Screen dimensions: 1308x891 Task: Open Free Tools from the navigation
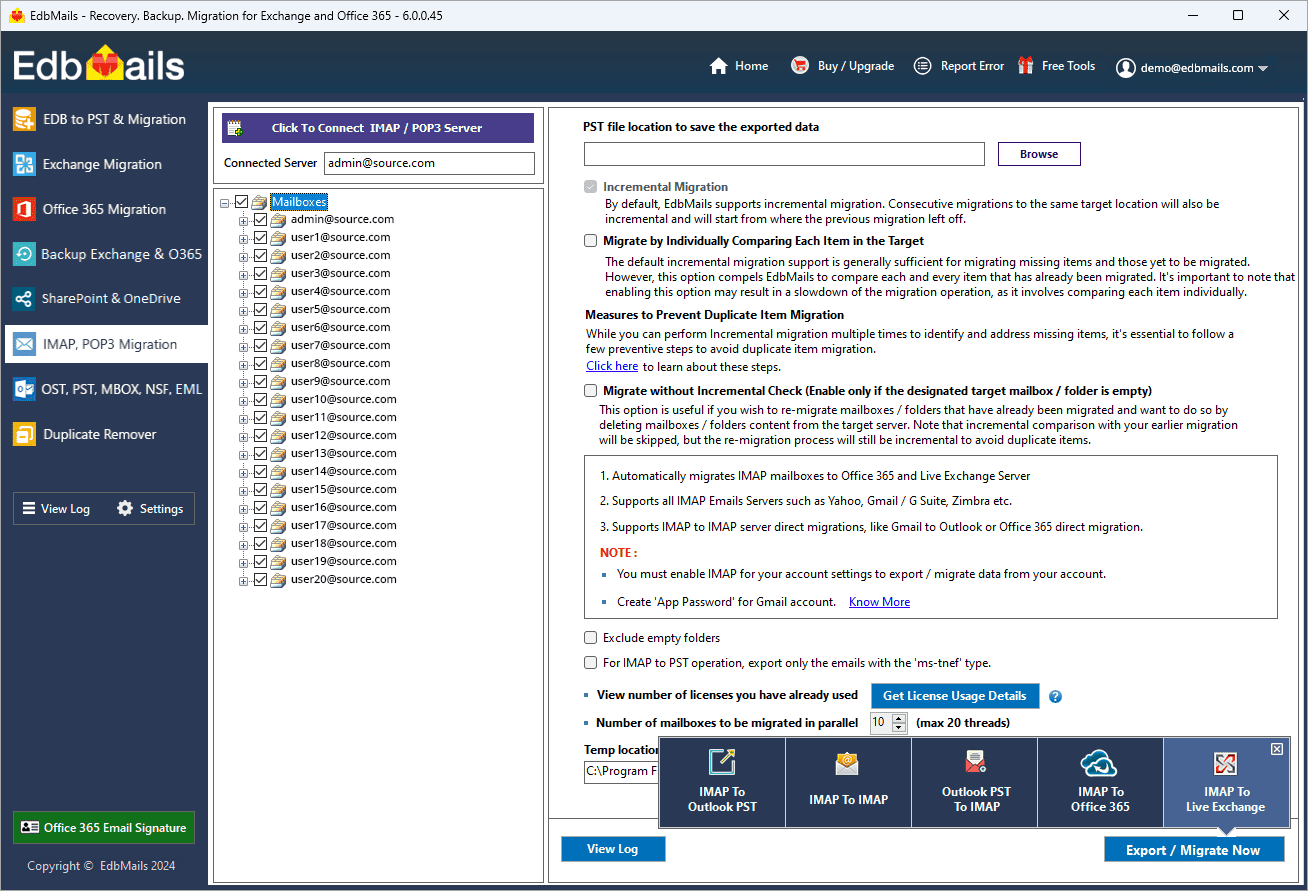[x=1067, y=66]
